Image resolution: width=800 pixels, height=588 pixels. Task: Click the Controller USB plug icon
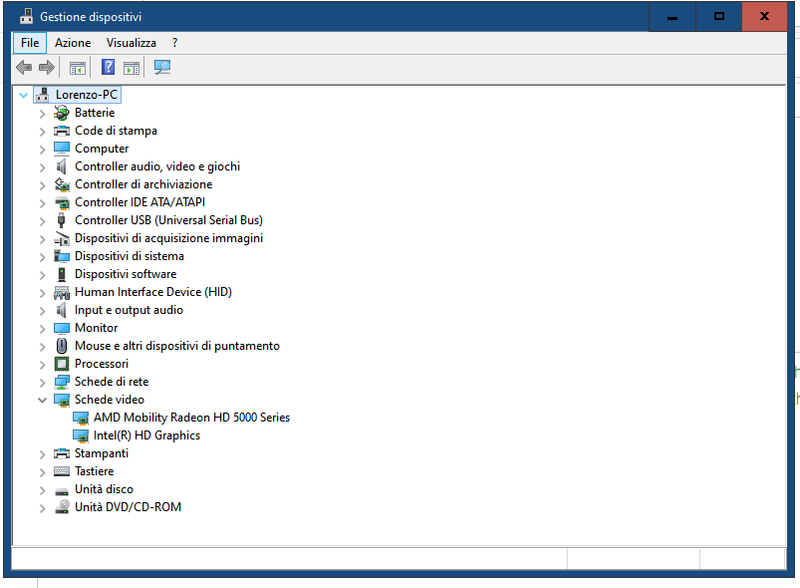62,220
